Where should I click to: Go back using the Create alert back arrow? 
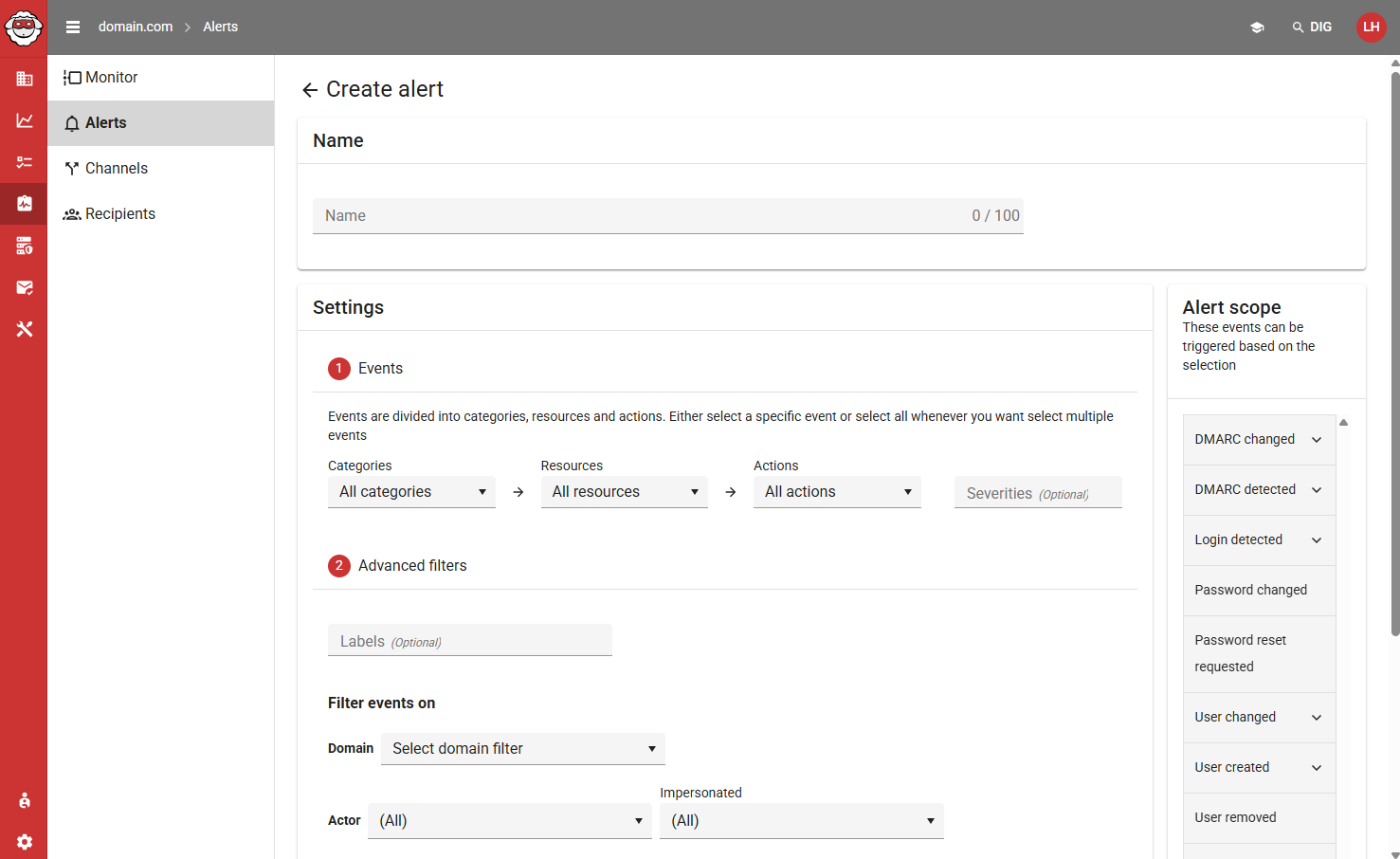(309, 88)
